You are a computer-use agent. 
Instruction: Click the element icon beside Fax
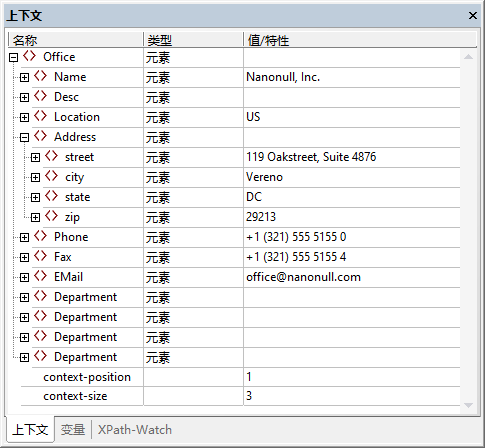coord(40,256)
